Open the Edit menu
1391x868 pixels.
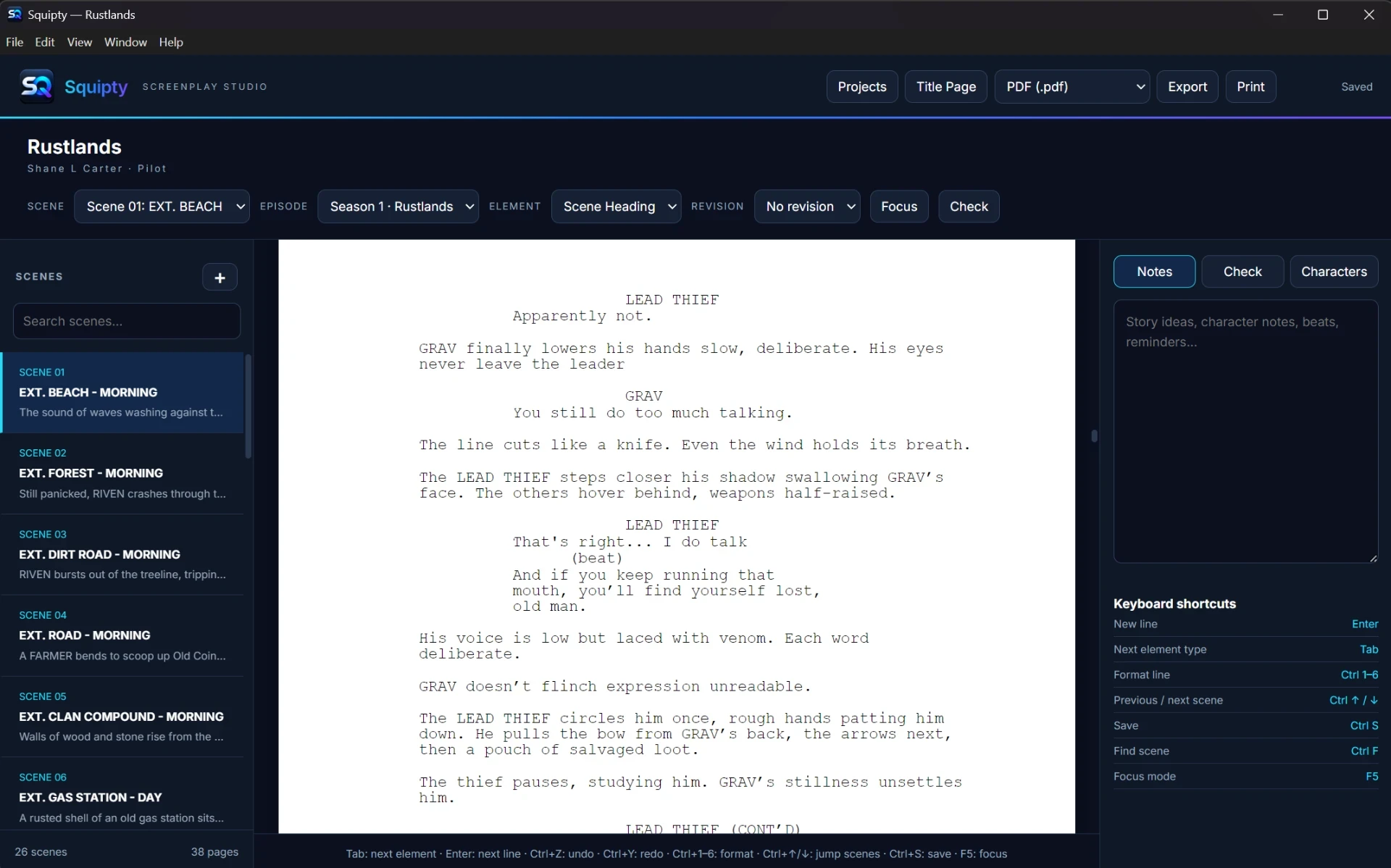pyautogui.click(x=45, y=42)
